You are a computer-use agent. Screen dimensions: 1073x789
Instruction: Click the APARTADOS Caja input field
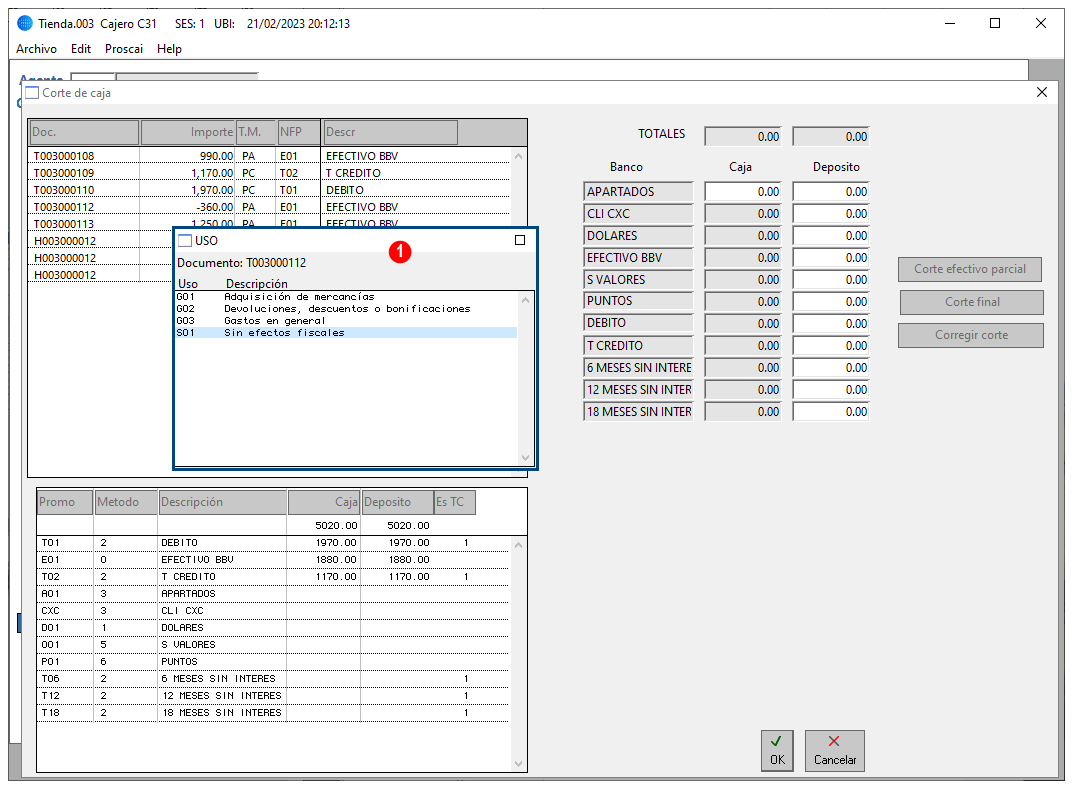tap(742, 192)
